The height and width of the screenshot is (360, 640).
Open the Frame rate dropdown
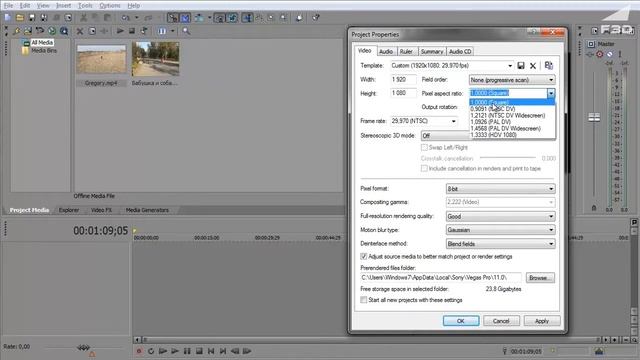(x=453, y=121)
